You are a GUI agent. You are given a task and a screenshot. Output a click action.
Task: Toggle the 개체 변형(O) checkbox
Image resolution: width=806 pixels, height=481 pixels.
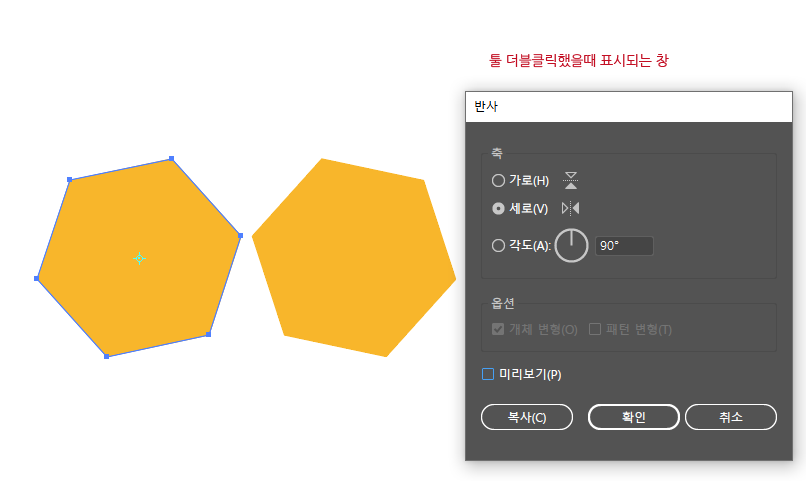[498, 329]
